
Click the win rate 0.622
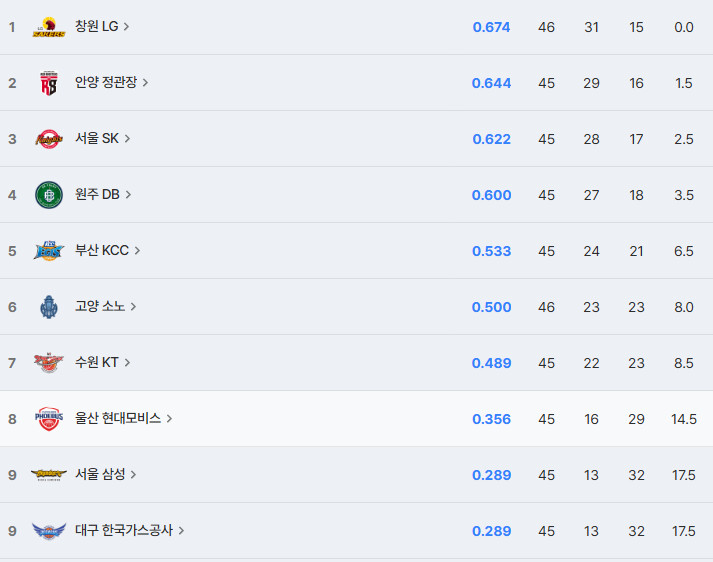(x=491, y=139)
